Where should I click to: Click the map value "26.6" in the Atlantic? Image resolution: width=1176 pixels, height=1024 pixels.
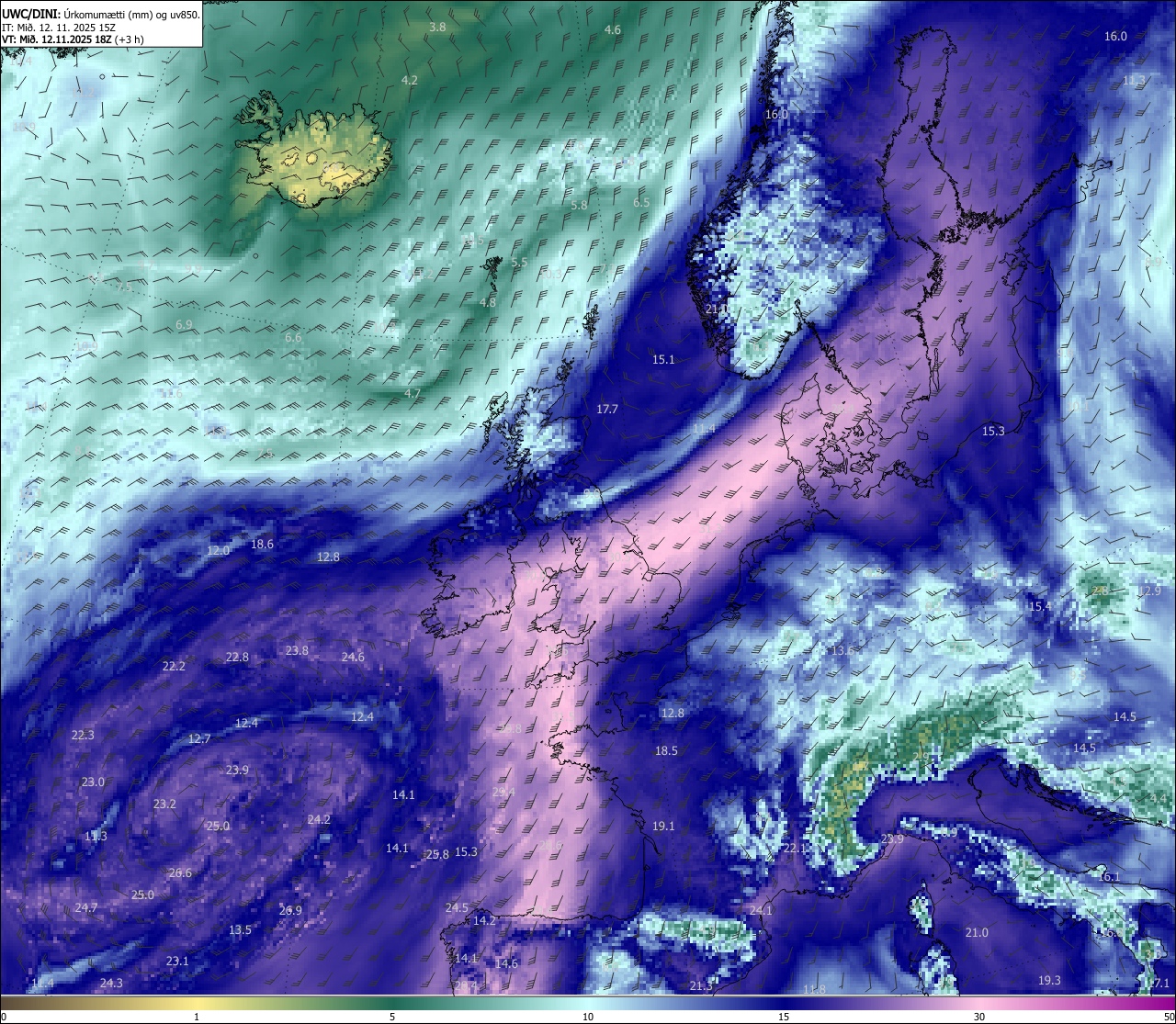180,873
